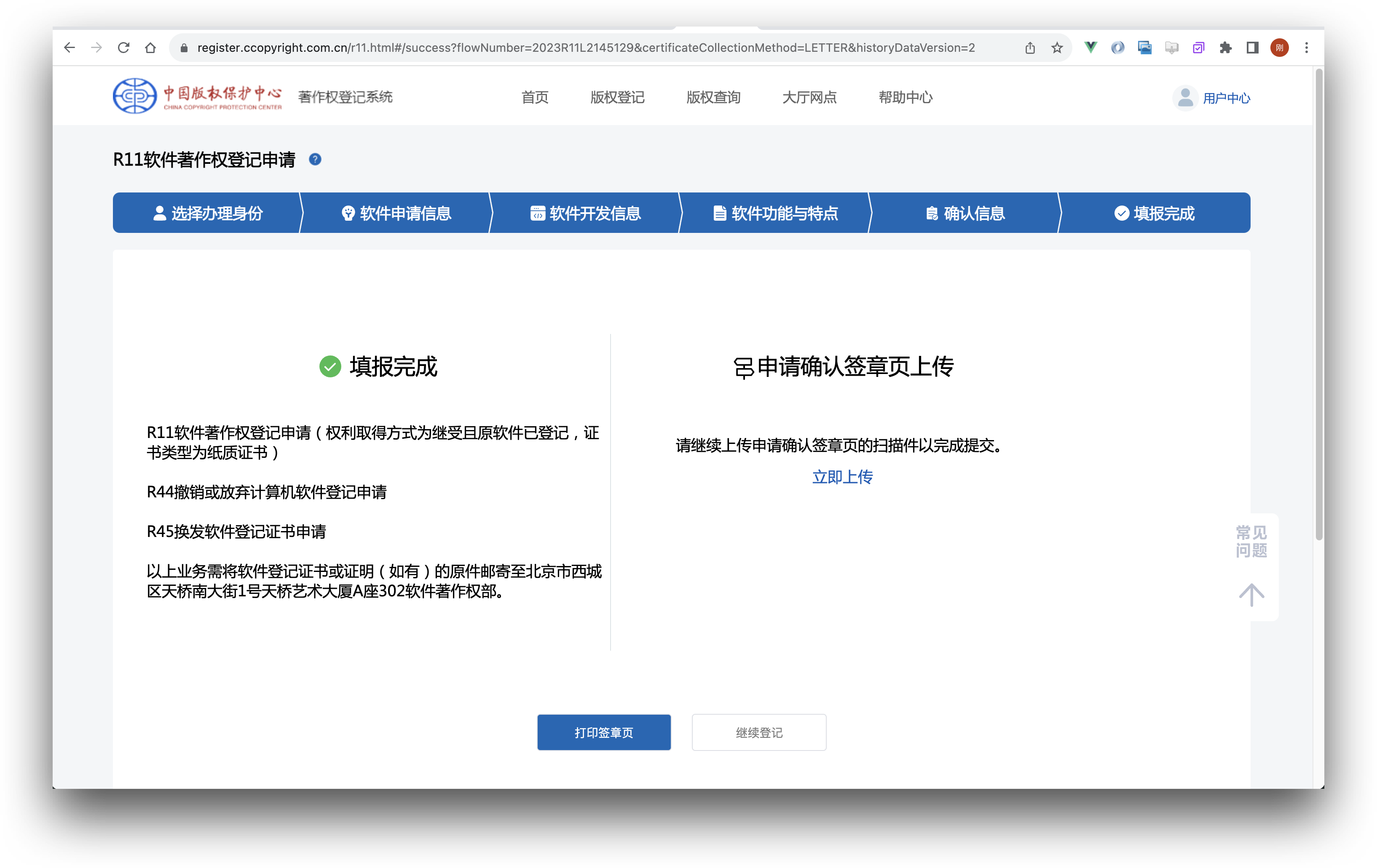Bookmark this page with star icon

point(1057,48)
